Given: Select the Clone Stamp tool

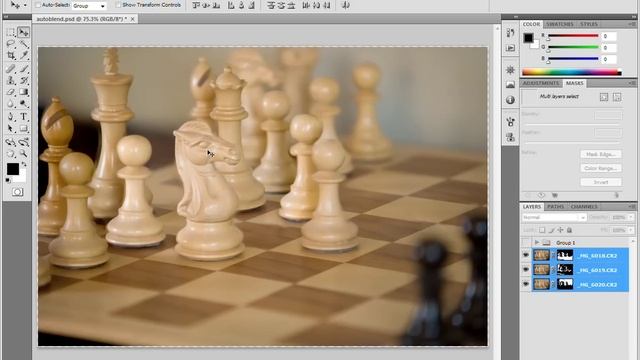Looking at the screenshot, I should (11, 80).
